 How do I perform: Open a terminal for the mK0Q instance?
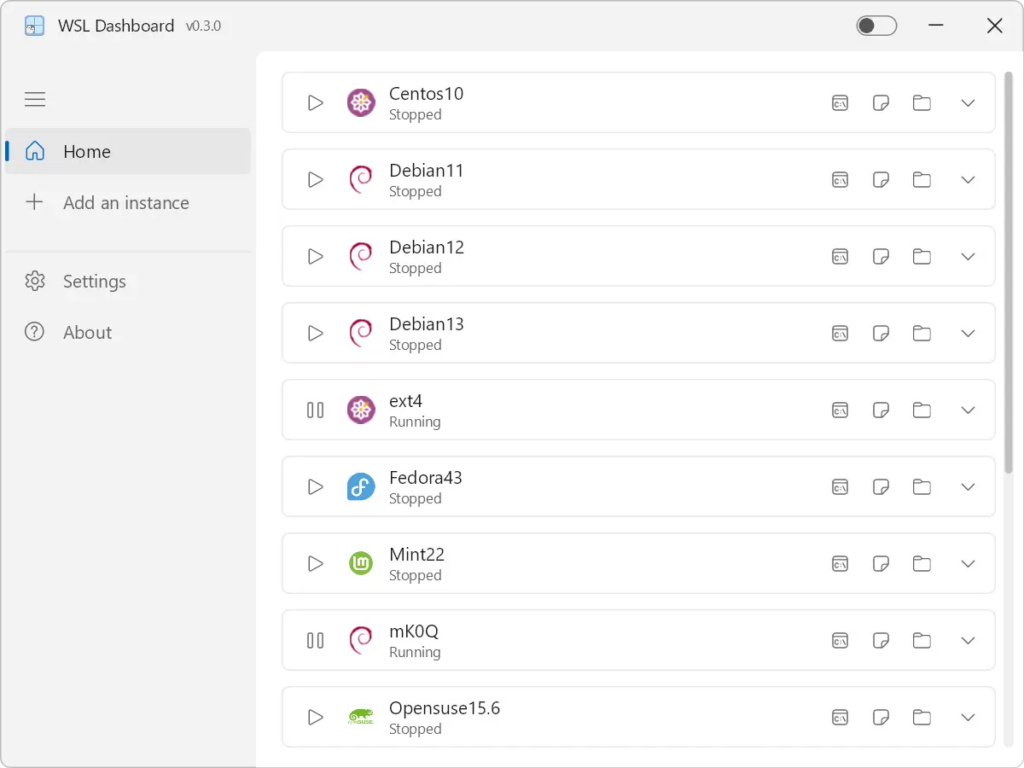coord(840,640)
